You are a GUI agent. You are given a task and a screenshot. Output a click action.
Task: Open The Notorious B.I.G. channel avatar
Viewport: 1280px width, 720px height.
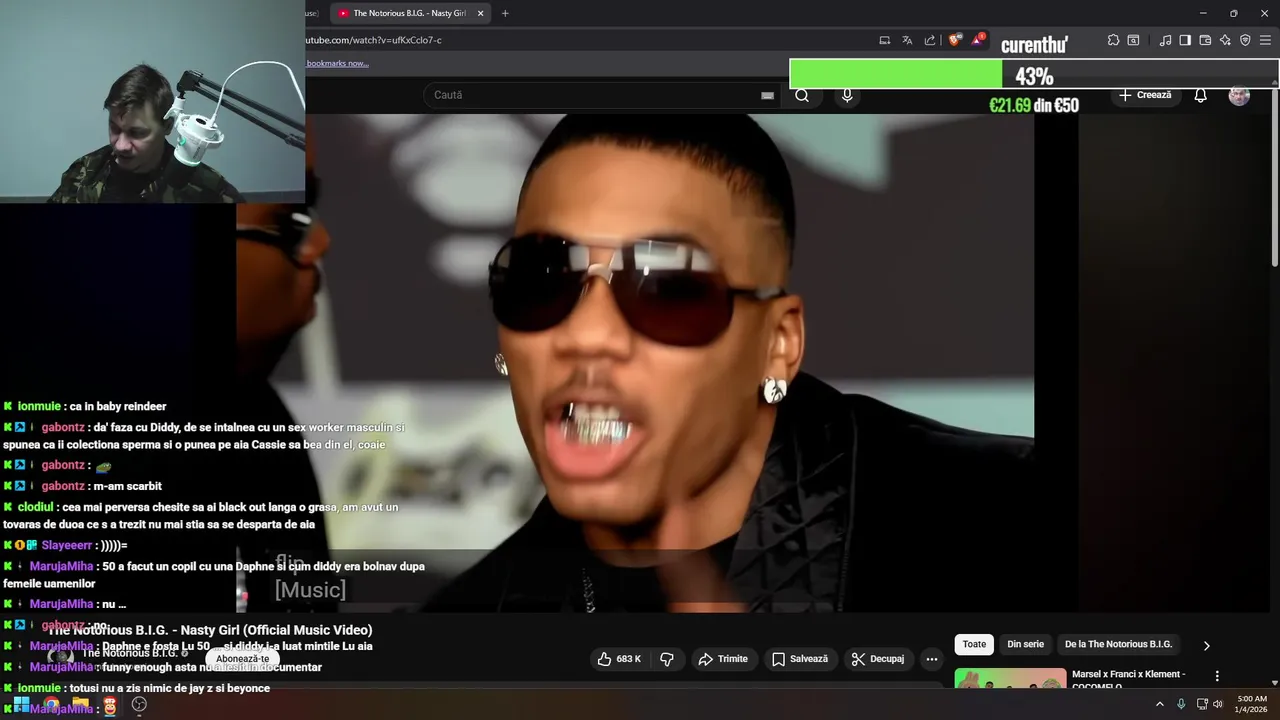coord(61,655)
